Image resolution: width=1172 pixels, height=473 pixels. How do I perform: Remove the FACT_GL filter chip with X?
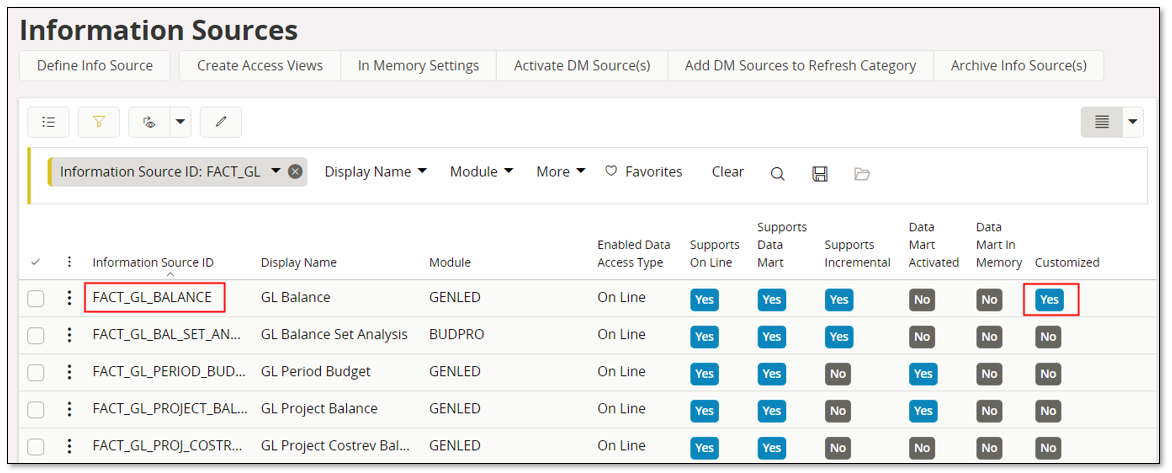coord(295,172)
